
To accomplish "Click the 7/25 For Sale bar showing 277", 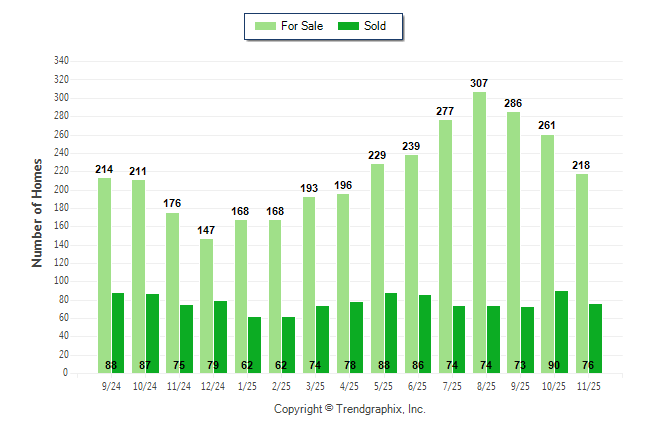I will [x=445, y=246].
